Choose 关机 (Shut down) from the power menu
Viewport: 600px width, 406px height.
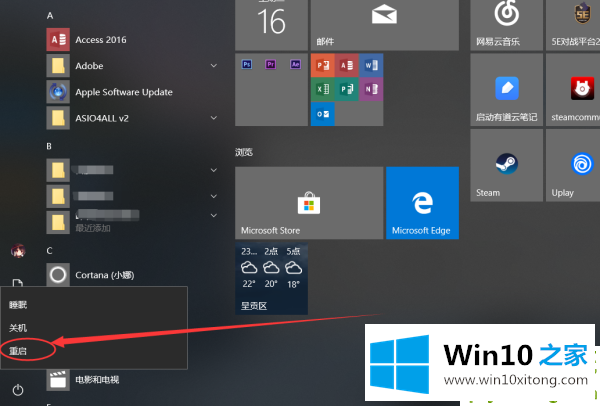pyautogui.click(x=19, y=328)
